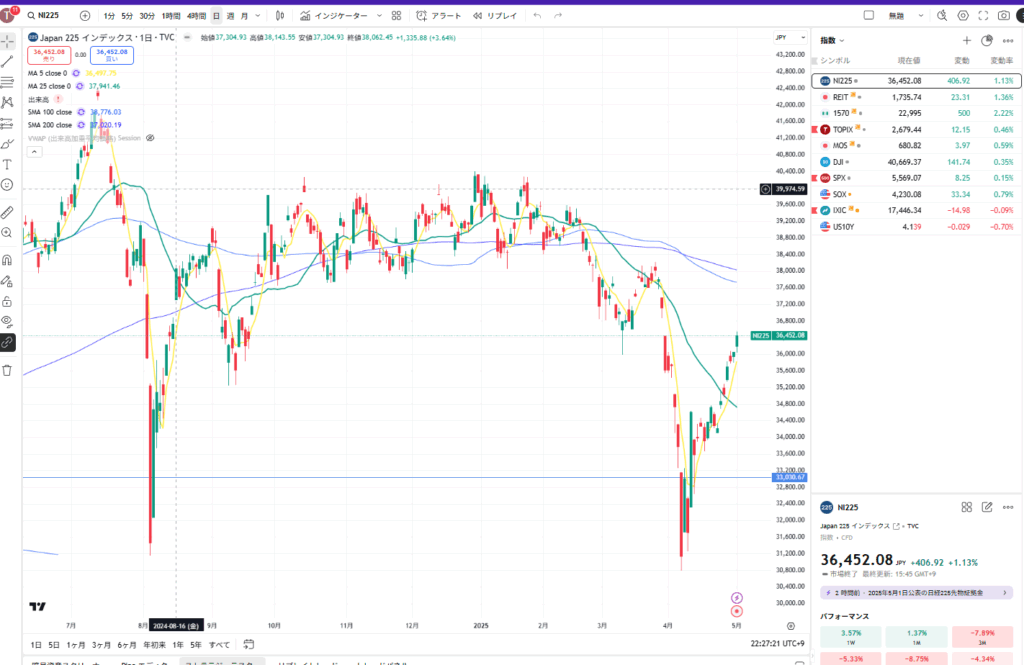The image size is (1024, 665).
Task: Set chart range to 1ヶ月
Action: [76, 645]
